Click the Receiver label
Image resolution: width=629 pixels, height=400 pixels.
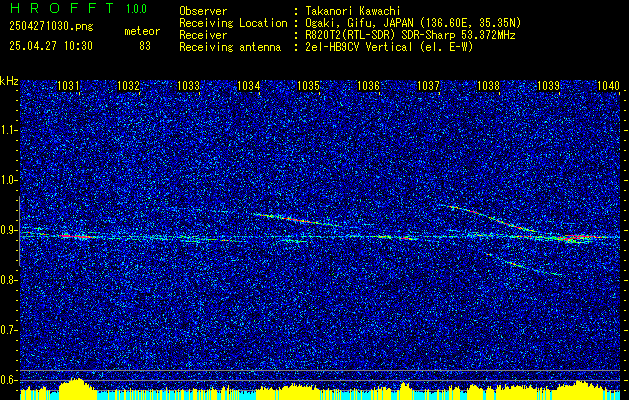pos(203,35)
